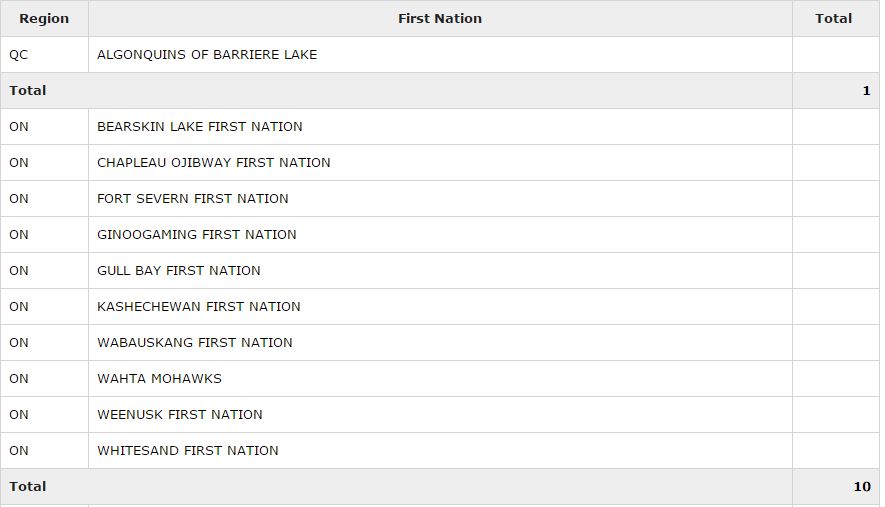Click the Total column header
Screen dimensions: 885x507
click(833, 18)
